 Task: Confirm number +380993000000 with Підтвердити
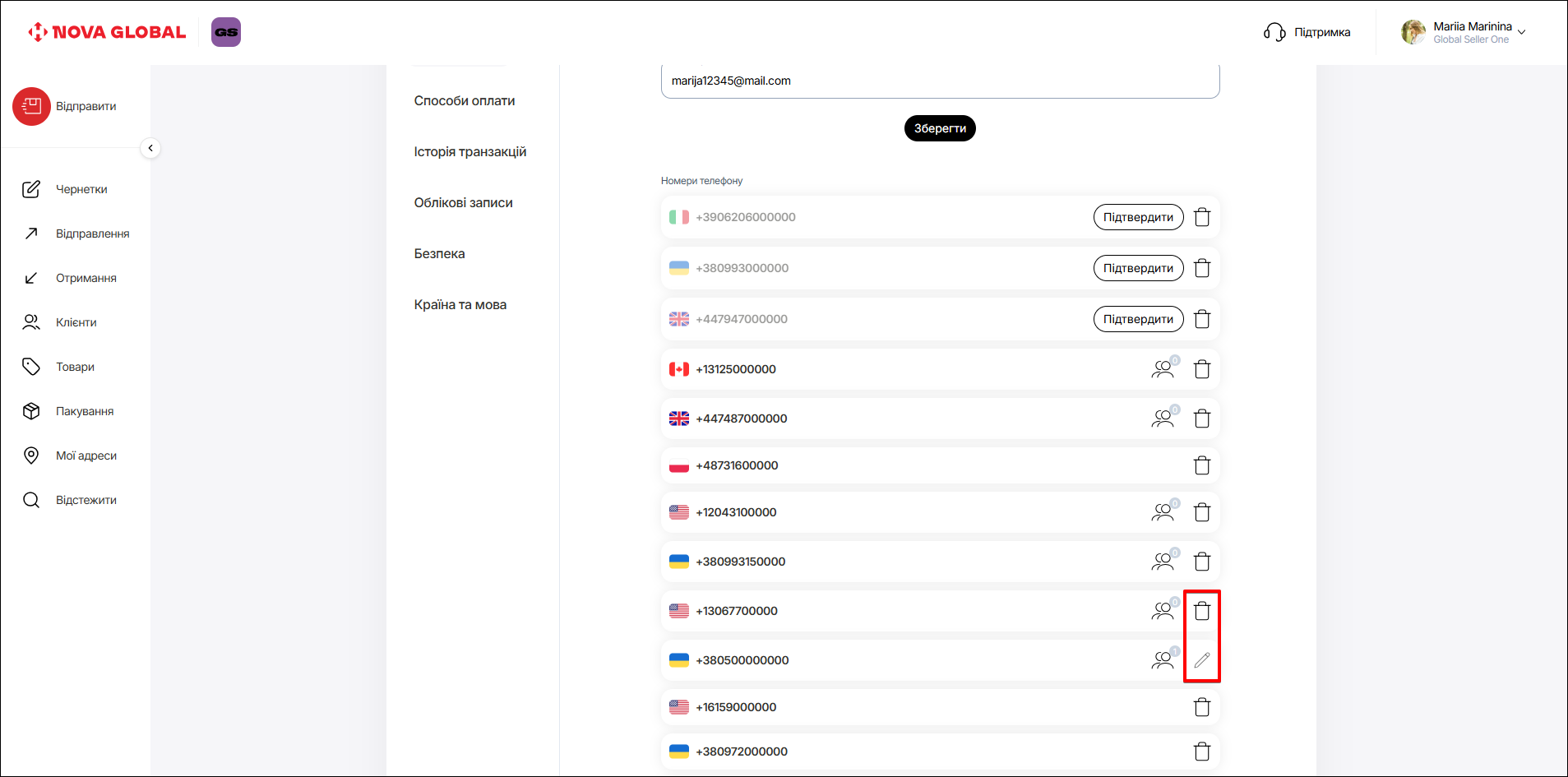point(1137,268)
